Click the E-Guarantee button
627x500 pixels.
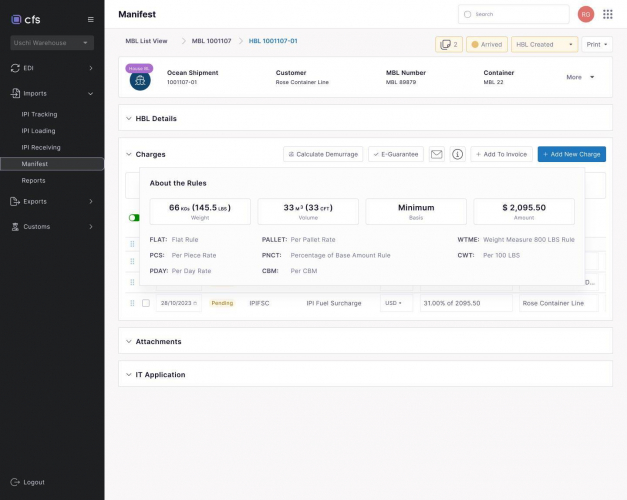pyautogui.click(x=396, y=154)
